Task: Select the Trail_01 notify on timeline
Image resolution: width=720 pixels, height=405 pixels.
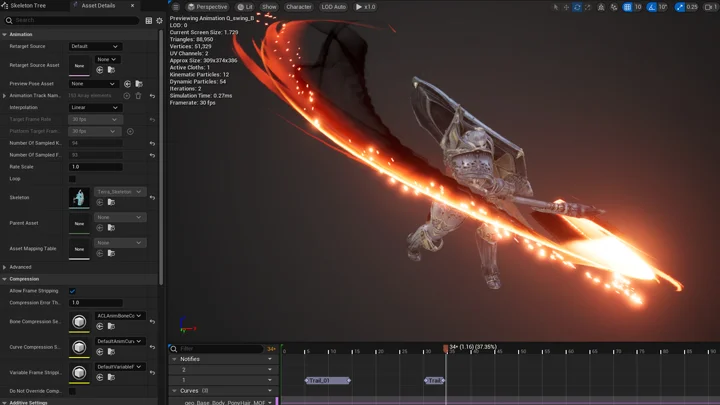Action: (x=328, y=380)
